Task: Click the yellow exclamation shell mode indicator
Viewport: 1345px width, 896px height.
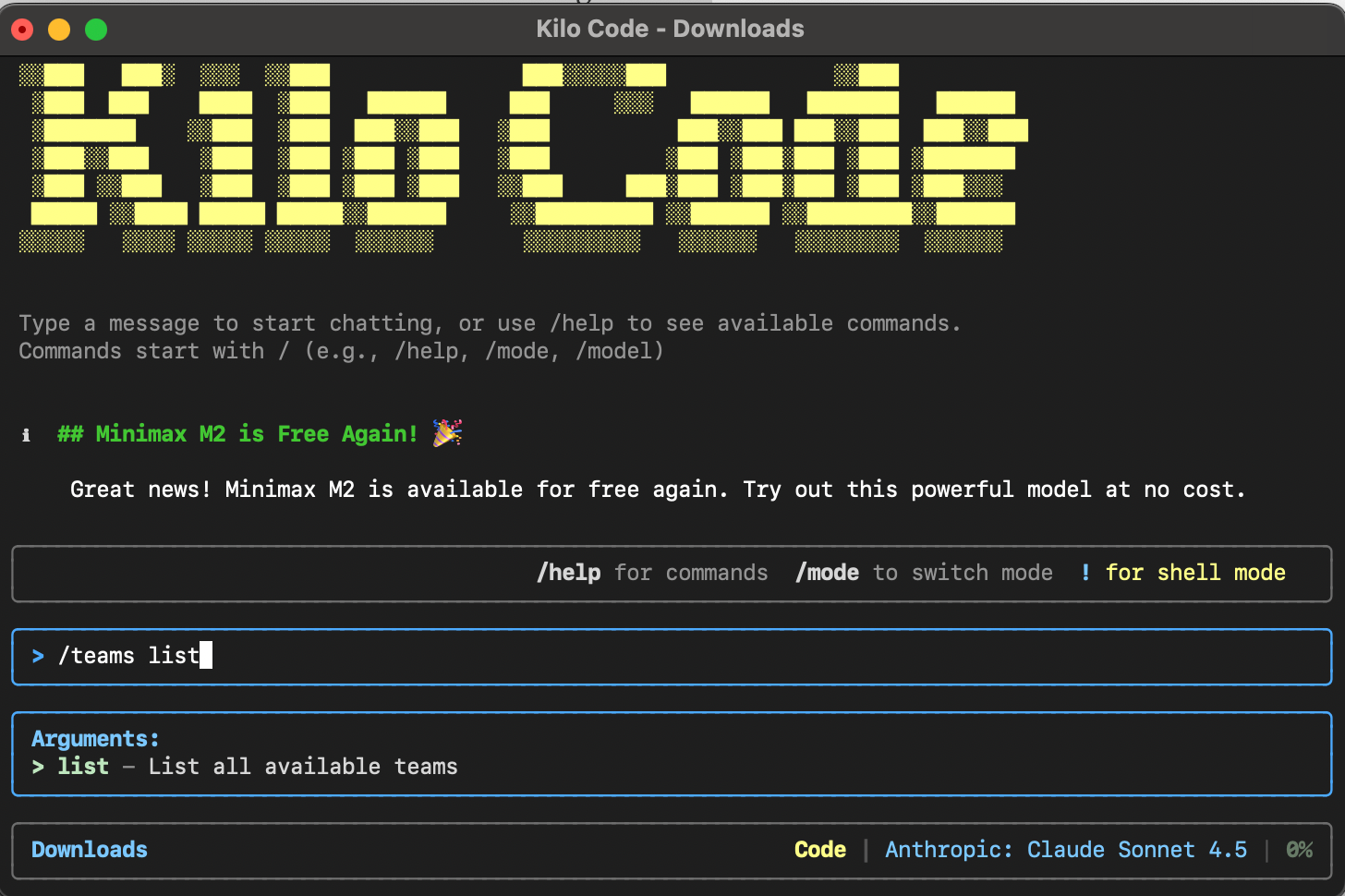Action: (1084, 573)
